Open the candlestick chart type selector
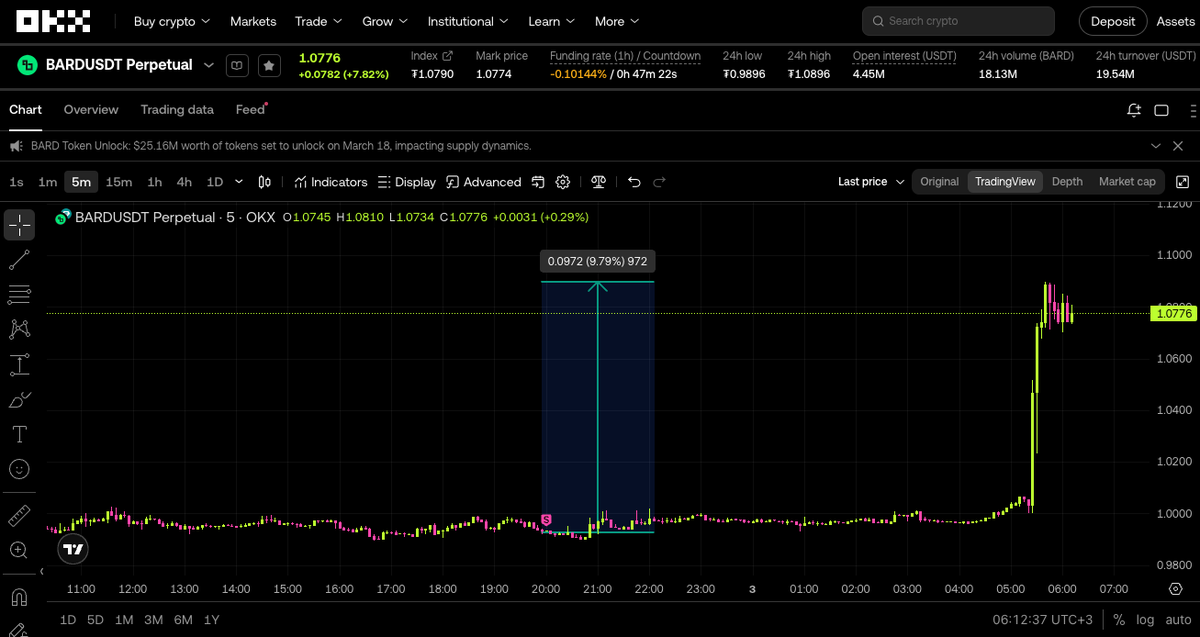This screenshot has height=637, width=1200. (265, 182)
